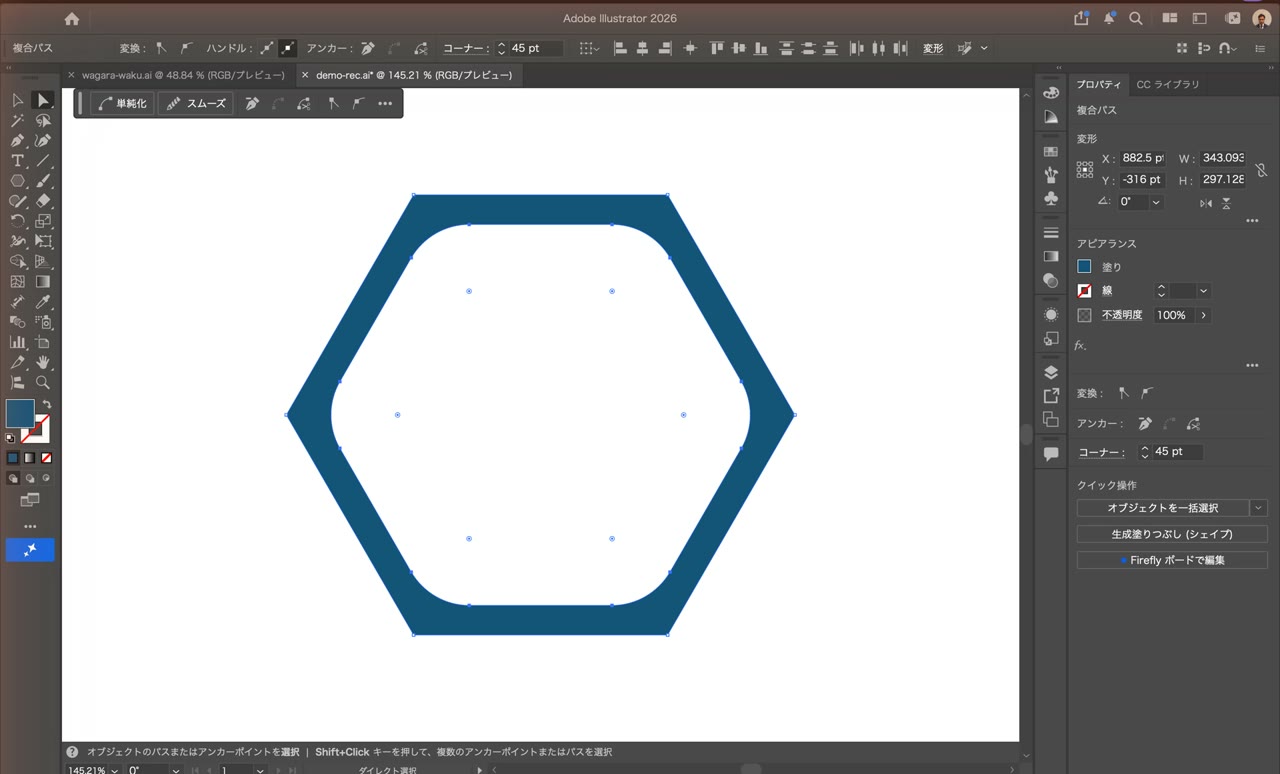Pick the Eraser tool

tap(43, 201)
